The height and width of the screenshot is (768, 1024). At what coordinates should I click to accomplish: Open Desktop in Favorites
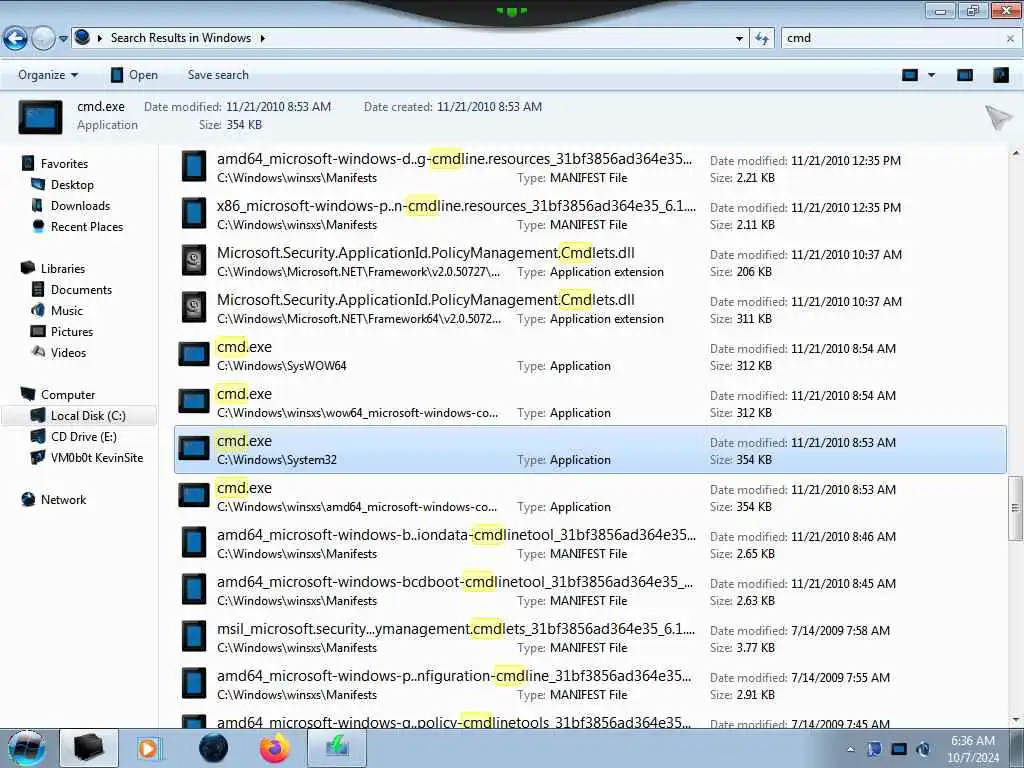point(72,185)
